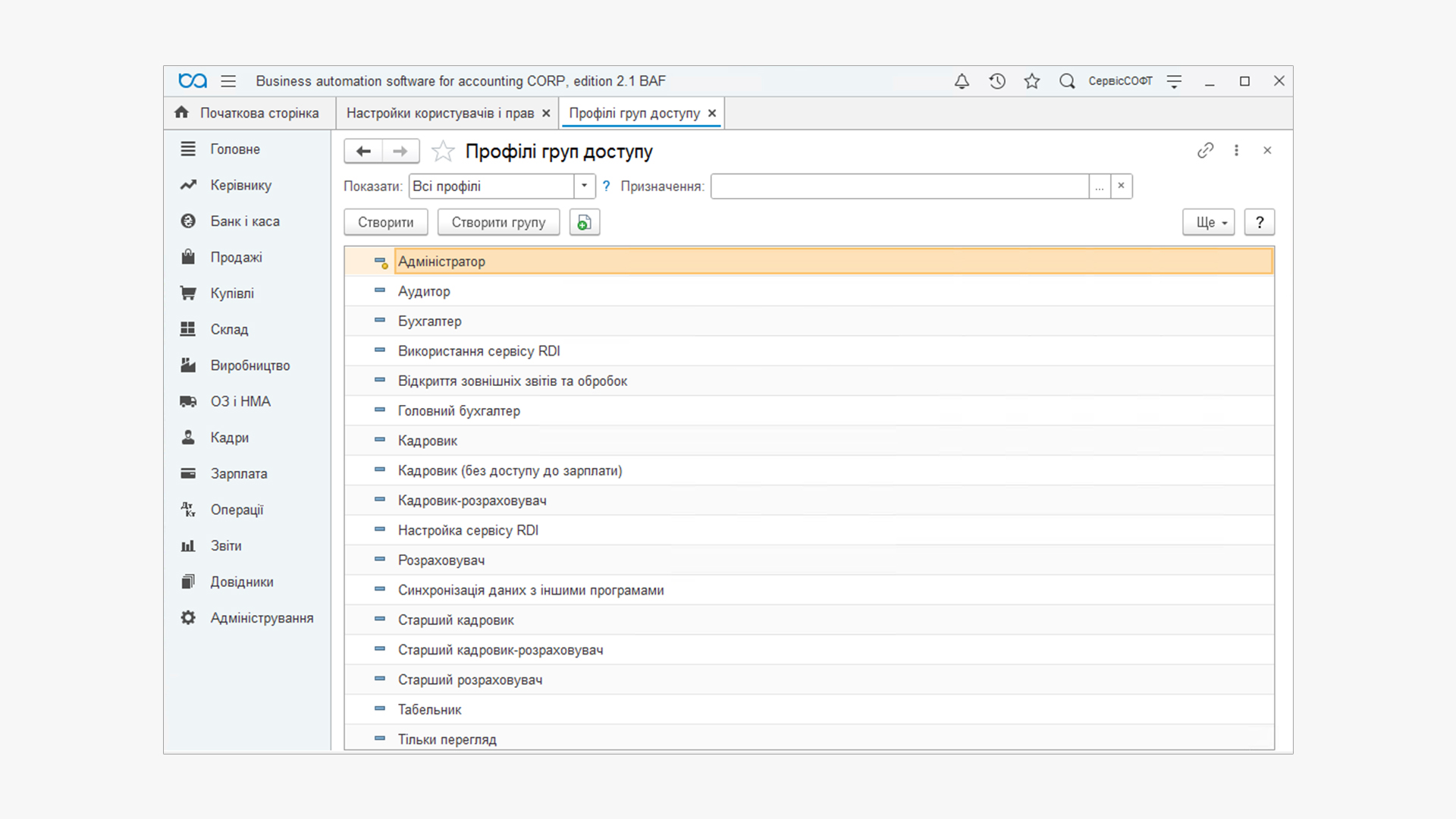Open the Звіти section
Image resolution: width=1456 pixels, height=819 pixels.
coord(247,545)
